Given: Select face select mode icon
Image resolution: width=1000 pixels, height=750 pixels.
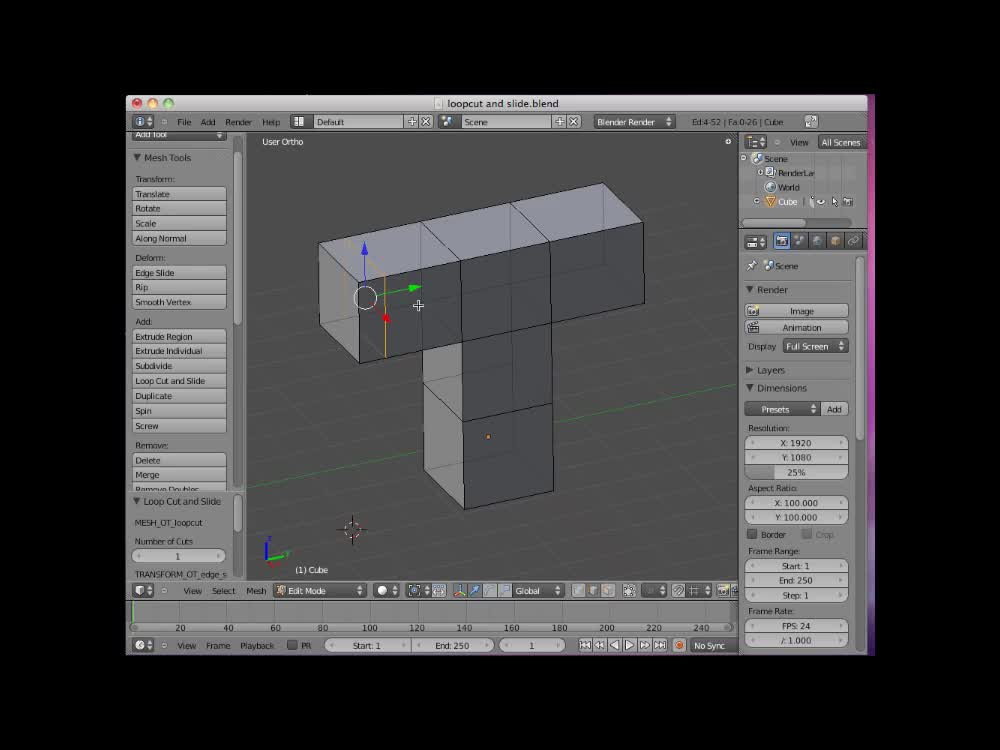Looking at the screenshot, I should click(x=608, y=591).
